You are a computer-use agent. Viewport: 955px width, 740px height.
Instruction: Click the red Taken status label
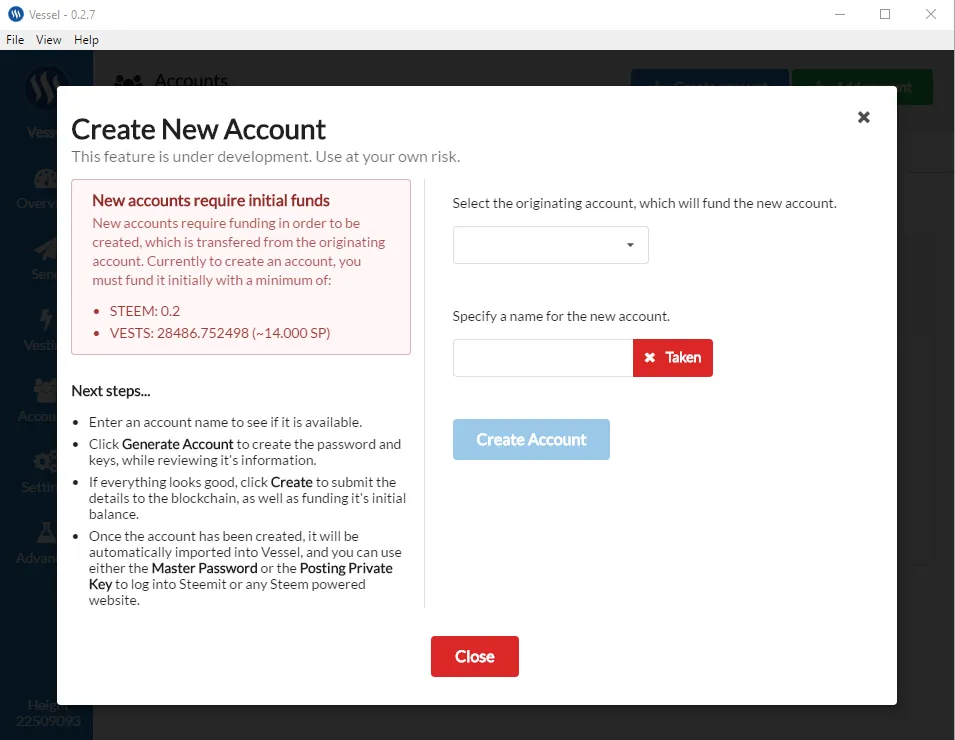(672, 358)
